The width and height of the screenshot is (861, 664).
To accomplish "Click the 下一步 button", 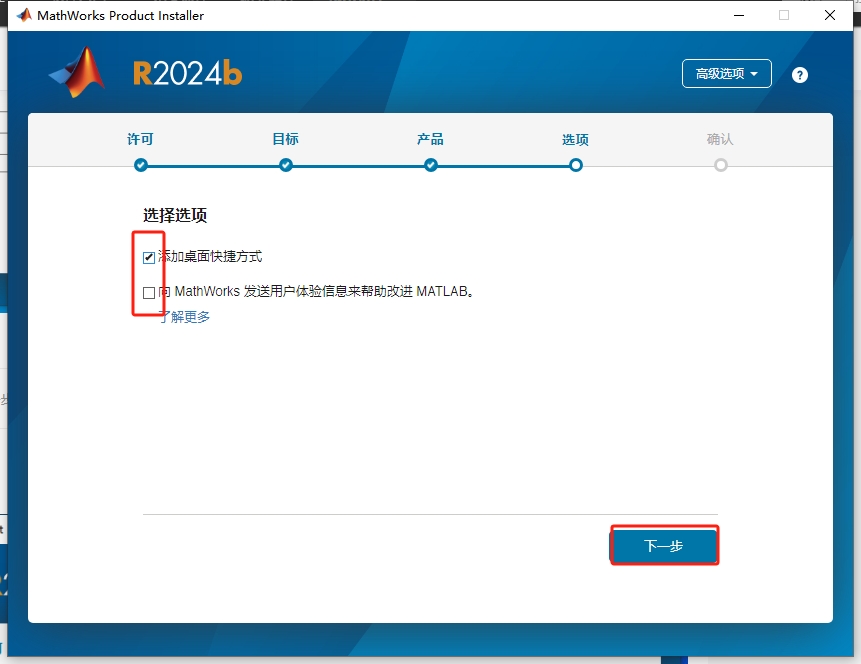I will (x=664, y=545).
